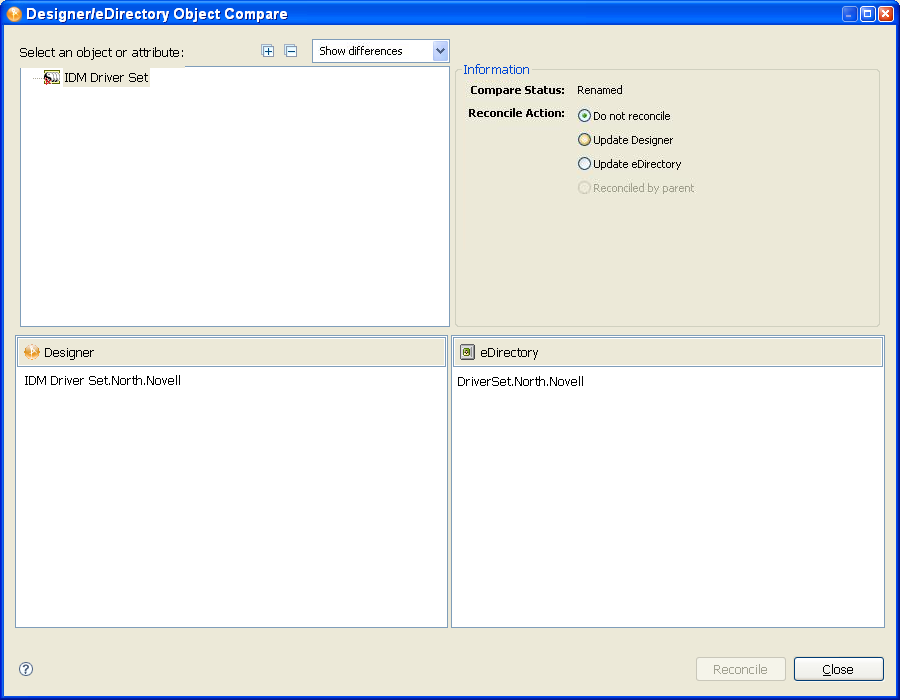Screen dimensions: 900x700
Task: Click the Reconcile button
Action: 740,669
